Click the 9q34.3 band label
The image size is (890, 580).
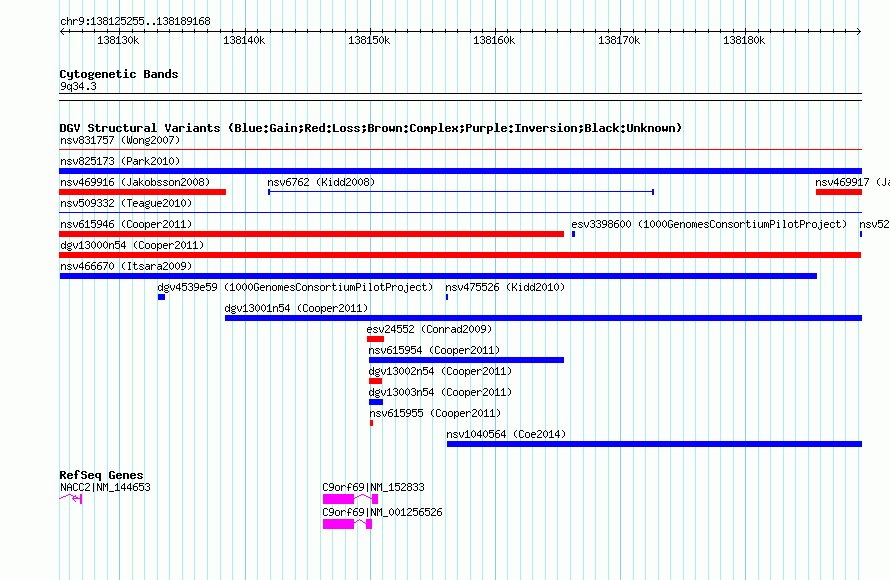(x=78, y=86)
